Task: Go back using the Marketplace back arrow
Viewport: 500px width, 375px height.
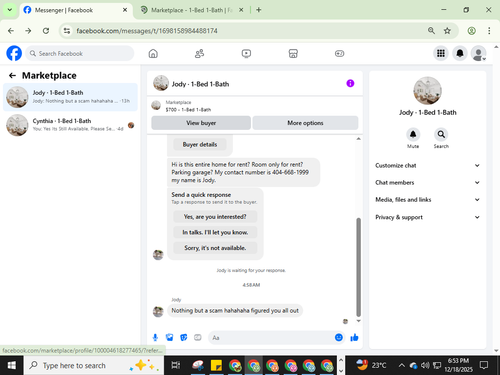Action: coord(12,76)
